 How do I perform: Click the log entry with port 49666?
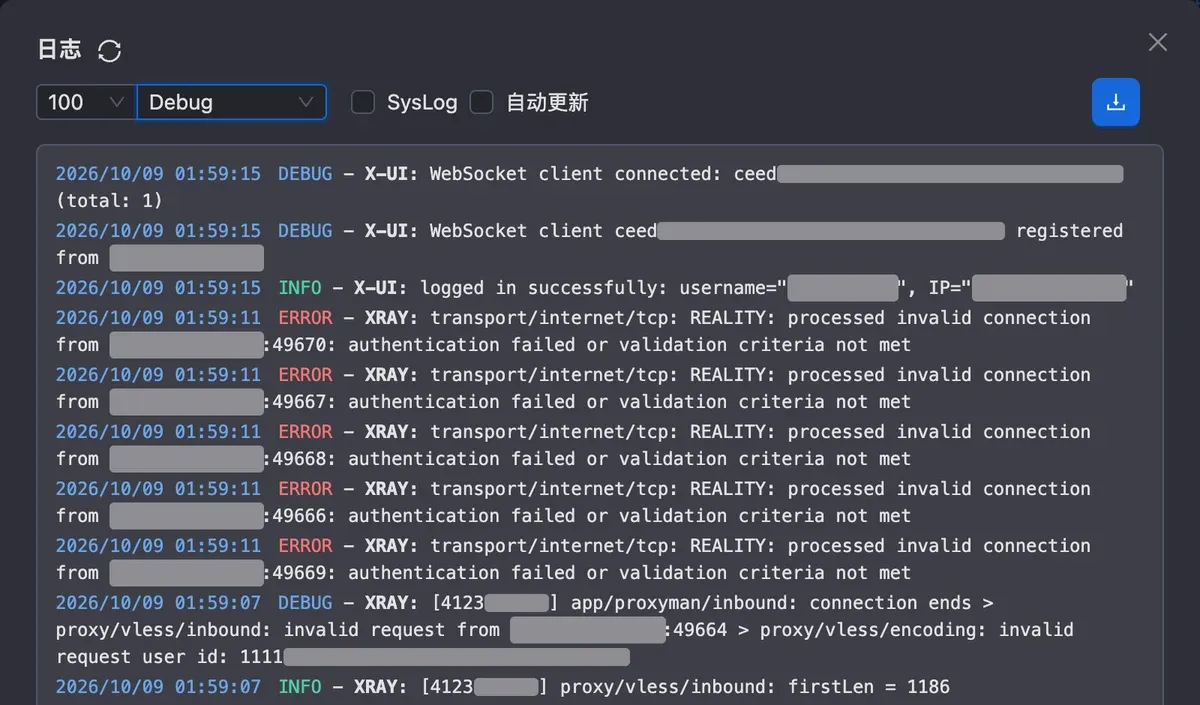[573, 502]
